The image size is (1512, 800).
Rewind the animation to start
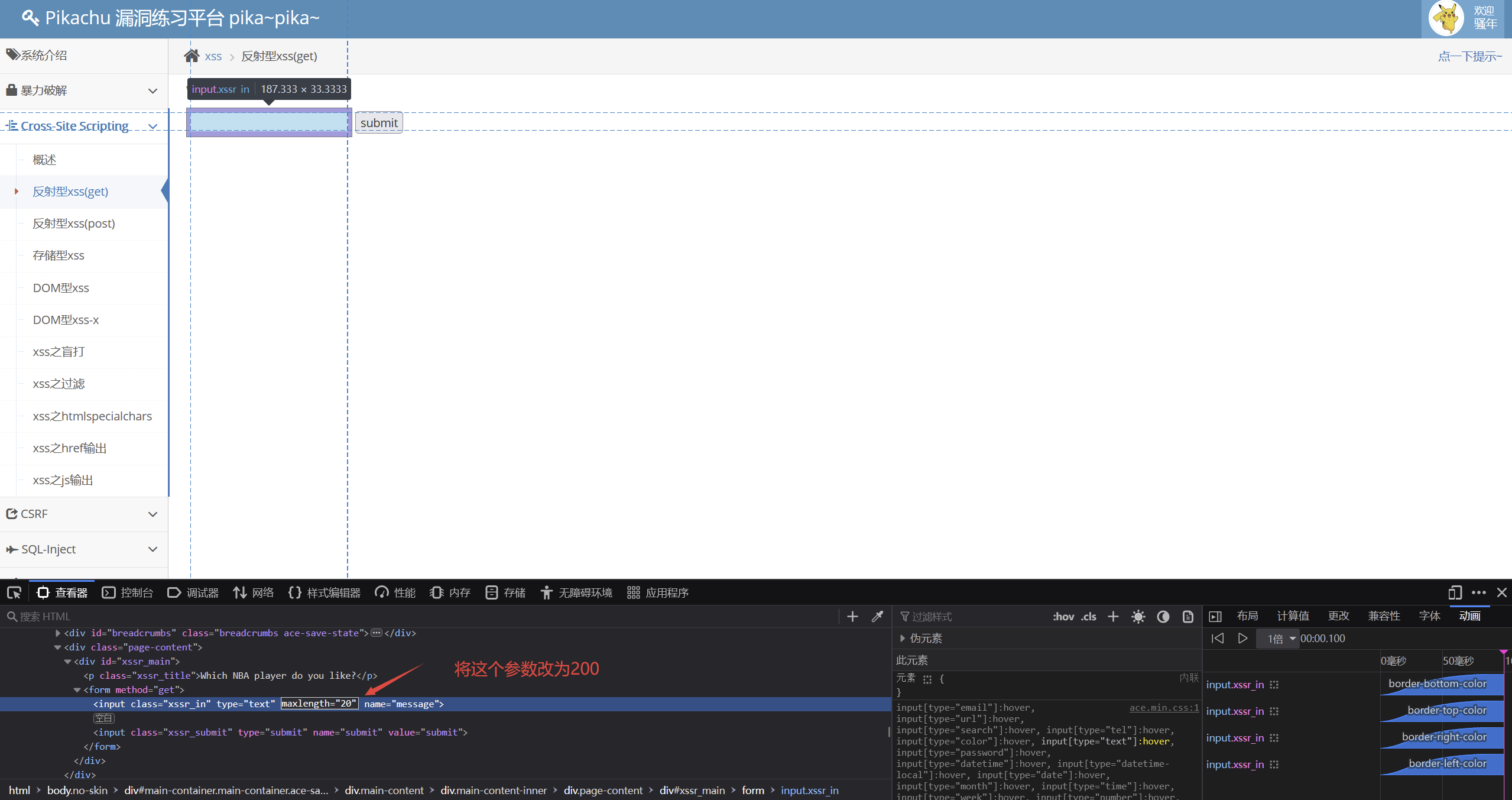tap(1217, 639)
